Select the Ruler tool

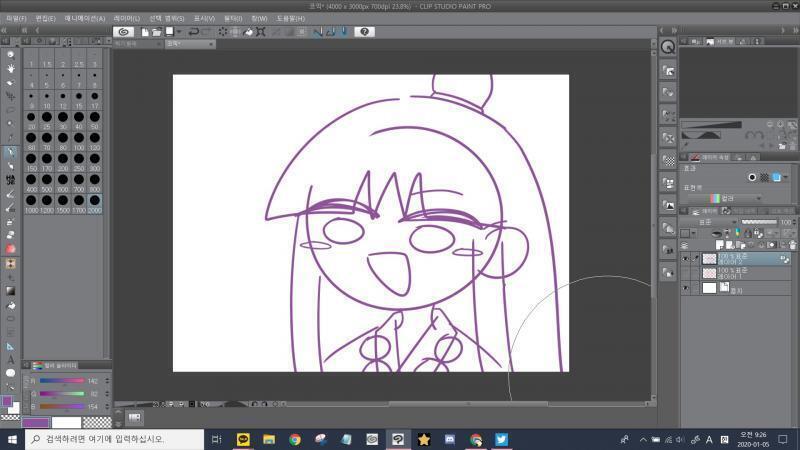point(10,346)
